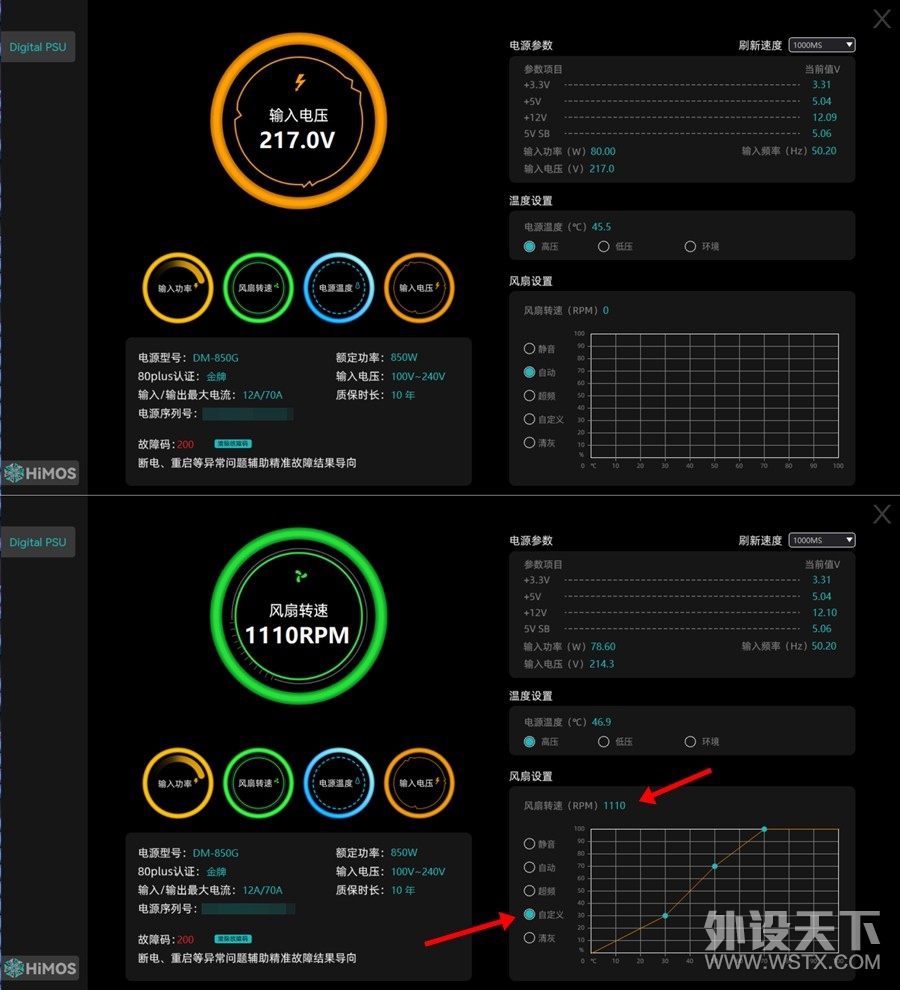
Task: Close the window showing 217.0V
Action: (882, 19)
